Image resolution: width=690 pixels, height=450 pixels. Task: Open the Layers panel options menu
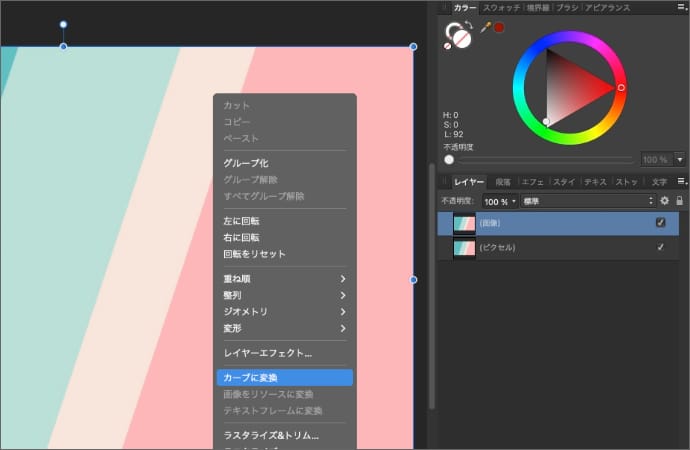coord(682,182)
